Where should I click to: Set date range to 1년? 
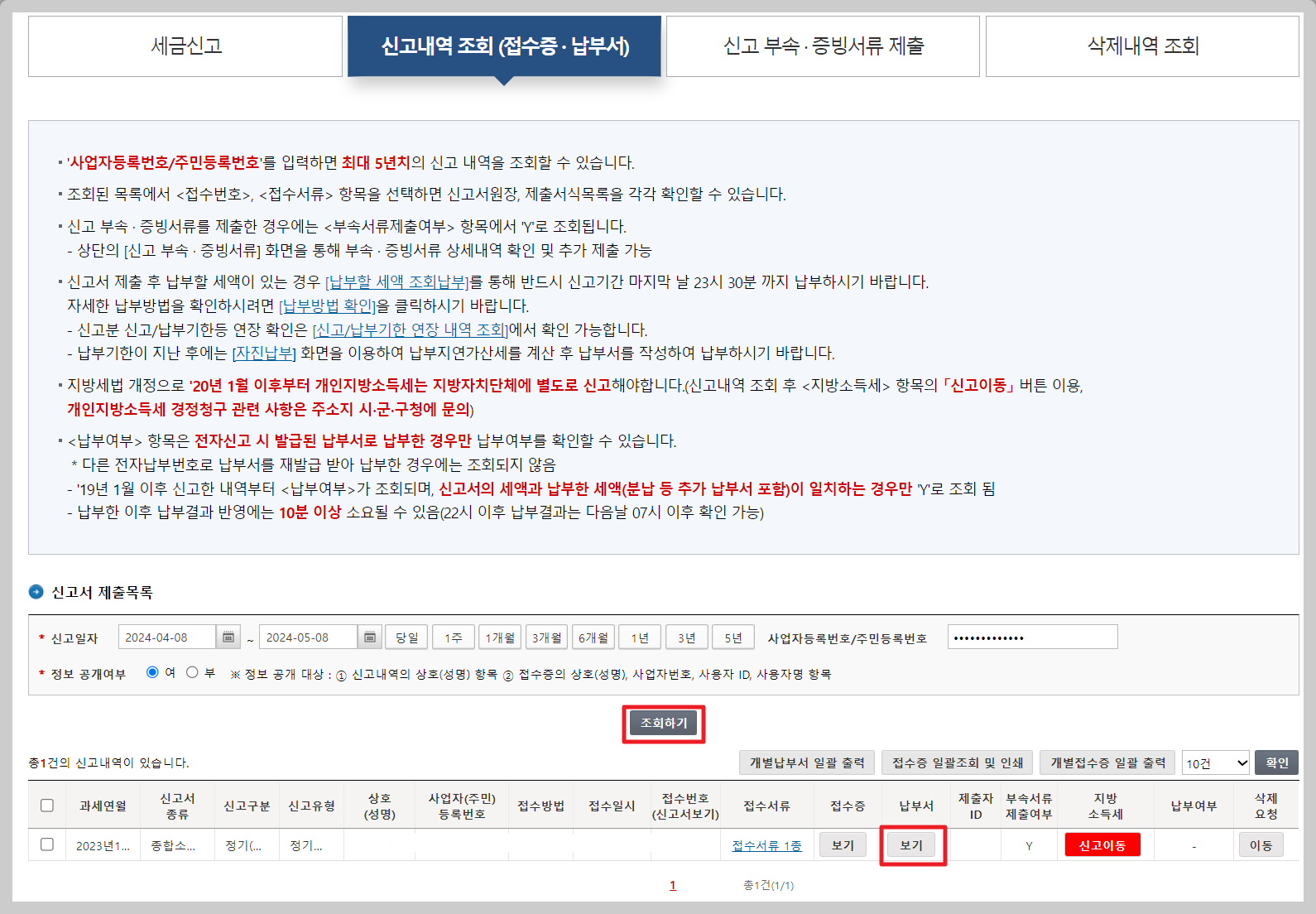pos(640,637)
